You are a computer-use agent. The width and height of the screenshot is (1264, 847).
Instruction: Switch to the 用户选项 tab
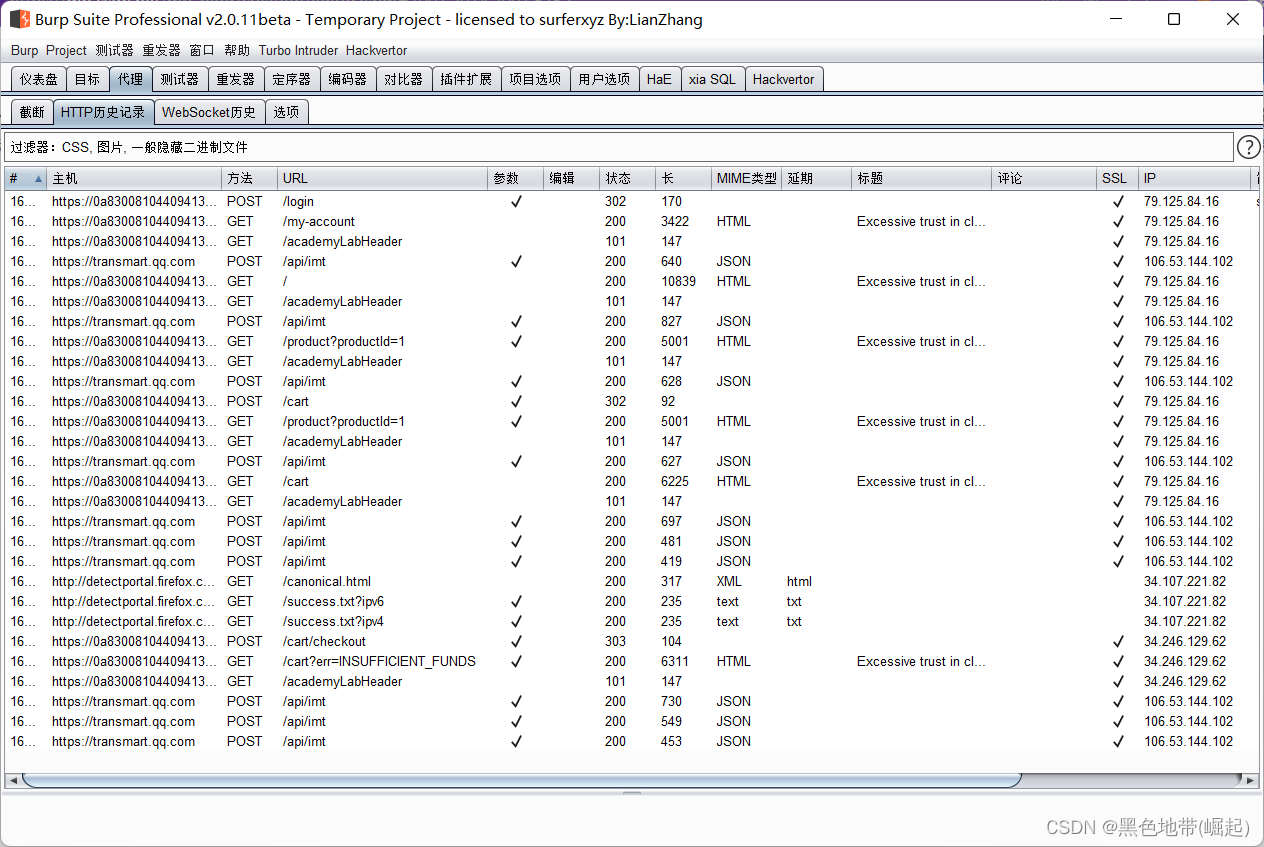click(x=604, y=79)
